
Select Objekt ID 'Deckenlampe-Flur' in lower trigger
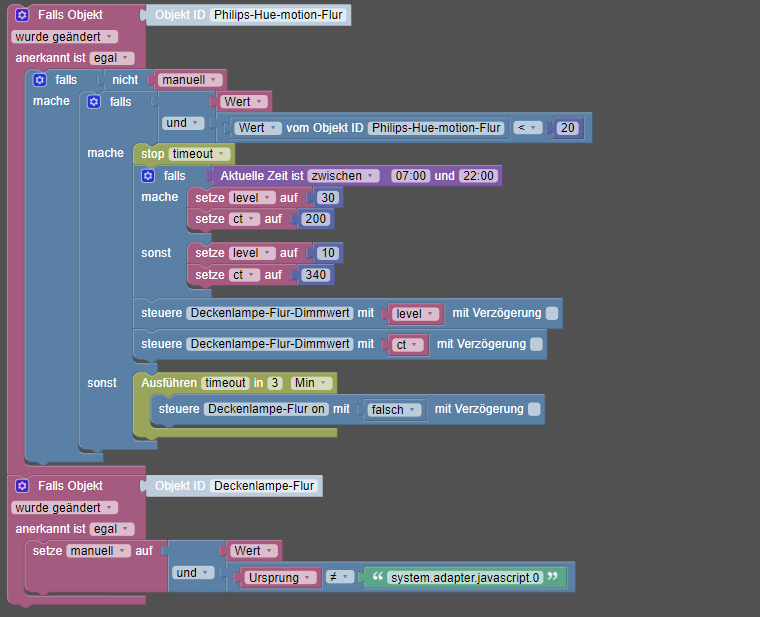[x=264, y=486]
